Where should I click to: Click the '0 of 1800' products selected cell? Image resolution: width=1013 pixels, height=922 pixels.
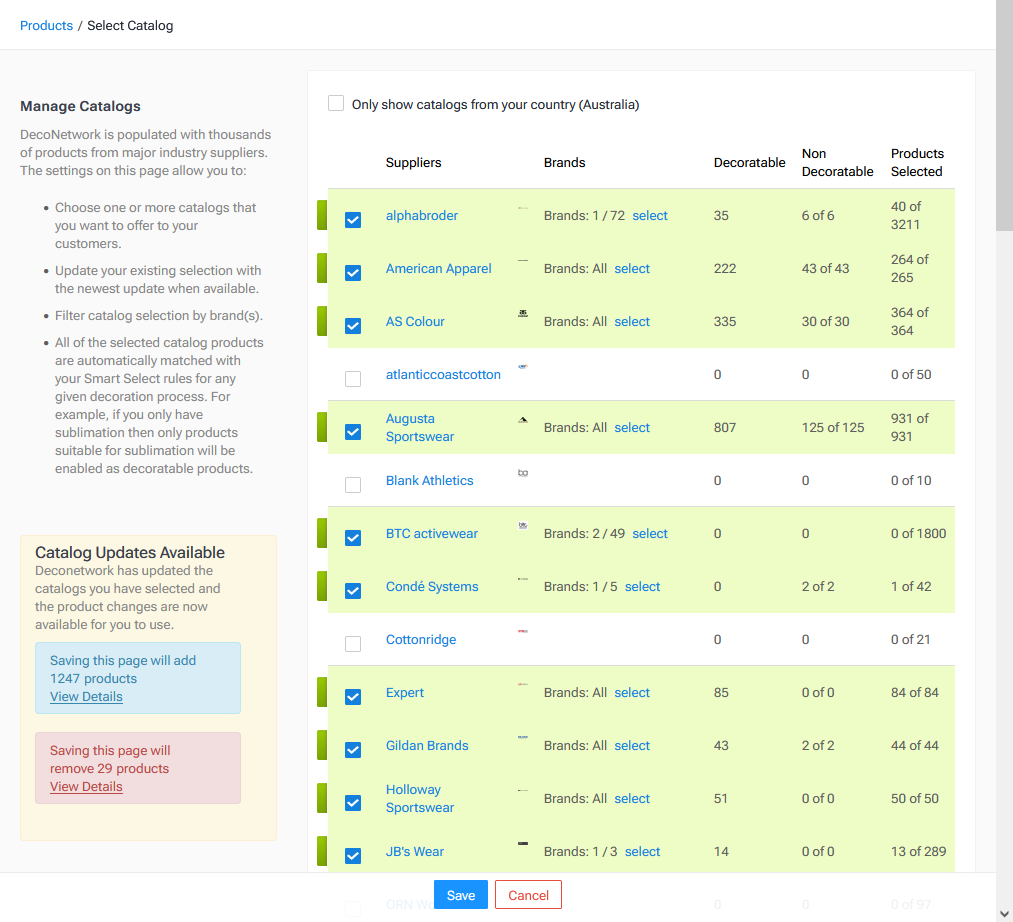pyautogui.click(x=919, y=534)
